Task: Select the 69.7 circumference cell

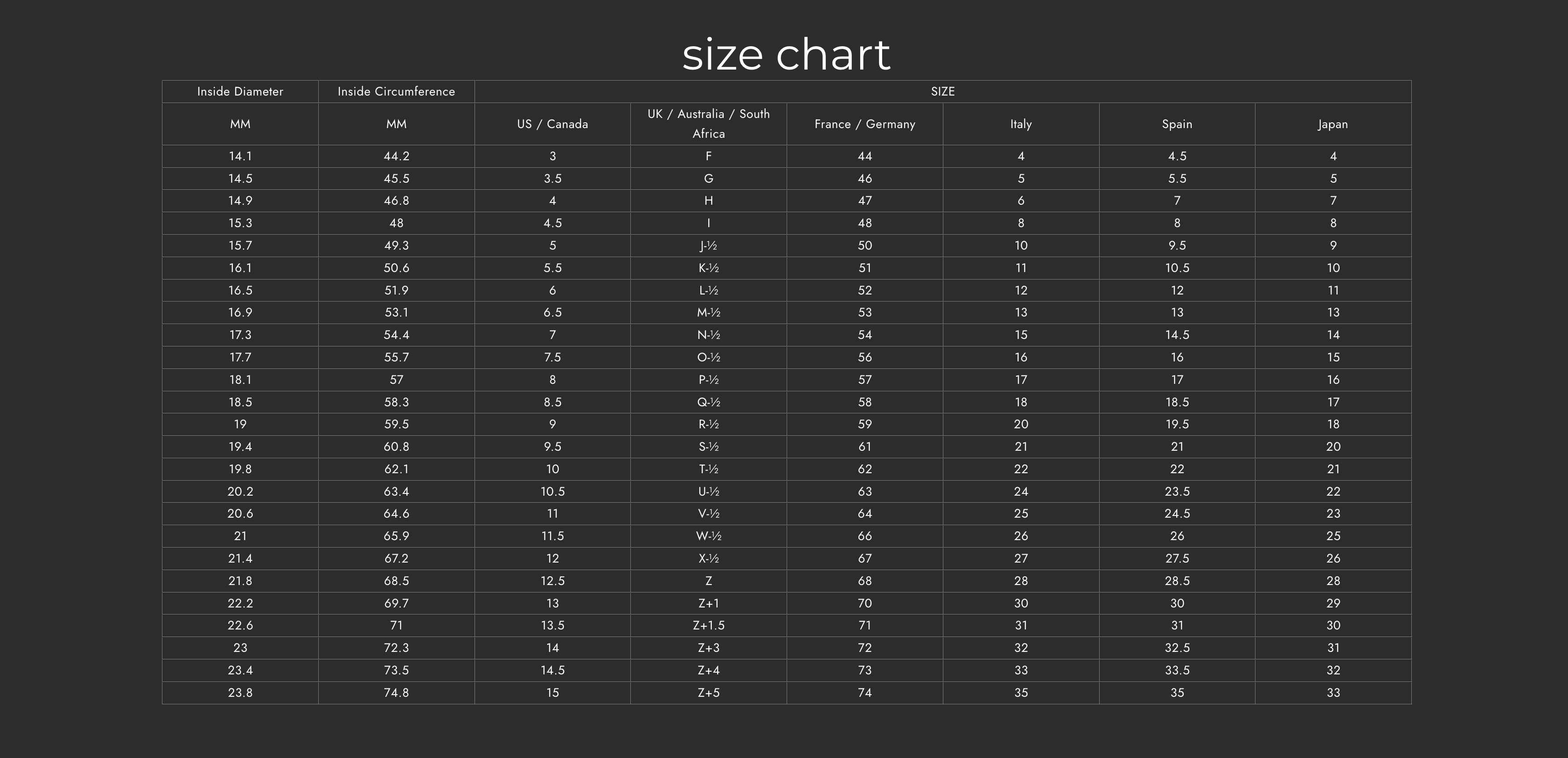Action: [396, 603]
